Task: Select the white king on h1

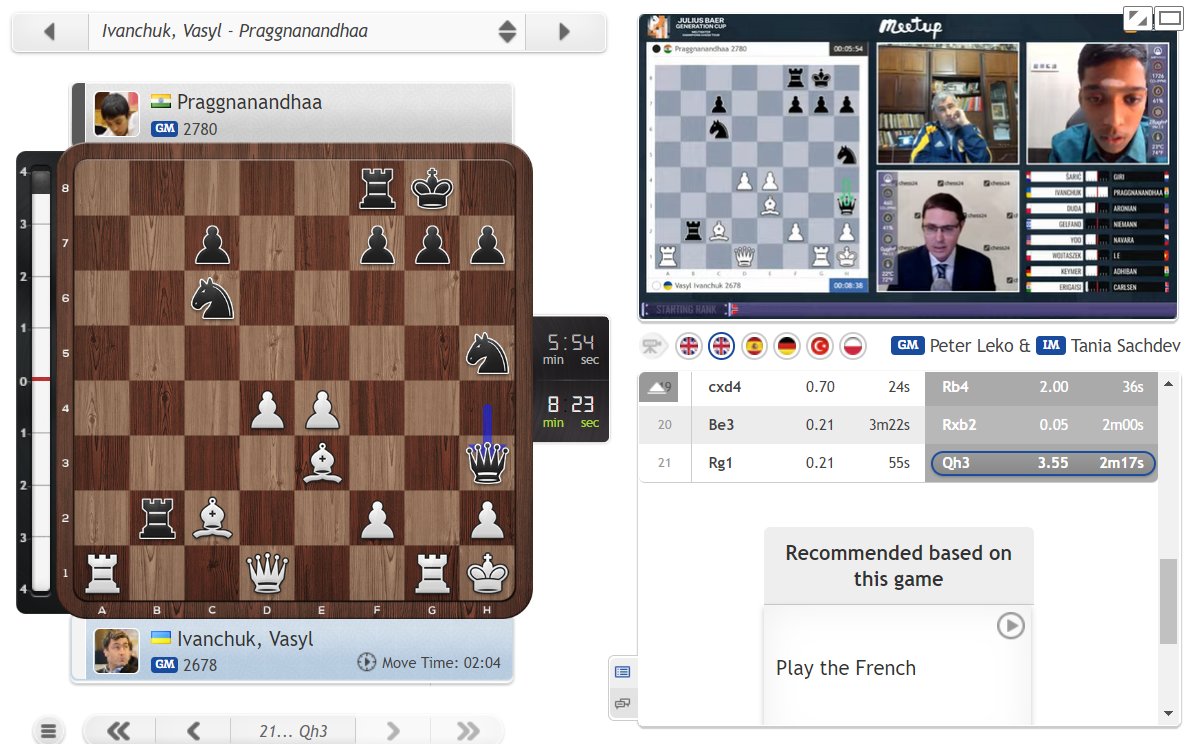Action: pos(487,573)
